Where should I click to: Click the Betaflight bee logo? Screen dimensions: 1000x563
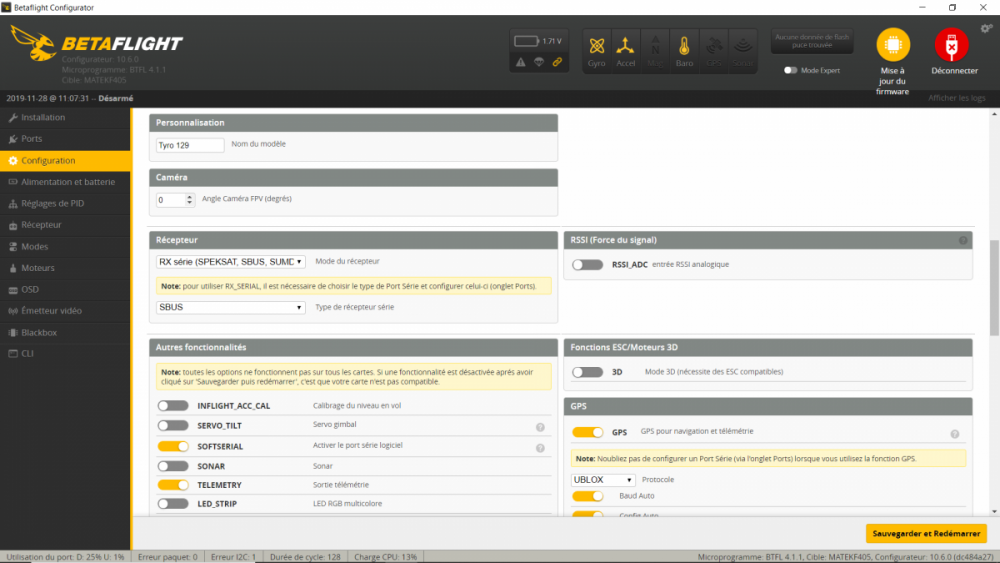33,43
